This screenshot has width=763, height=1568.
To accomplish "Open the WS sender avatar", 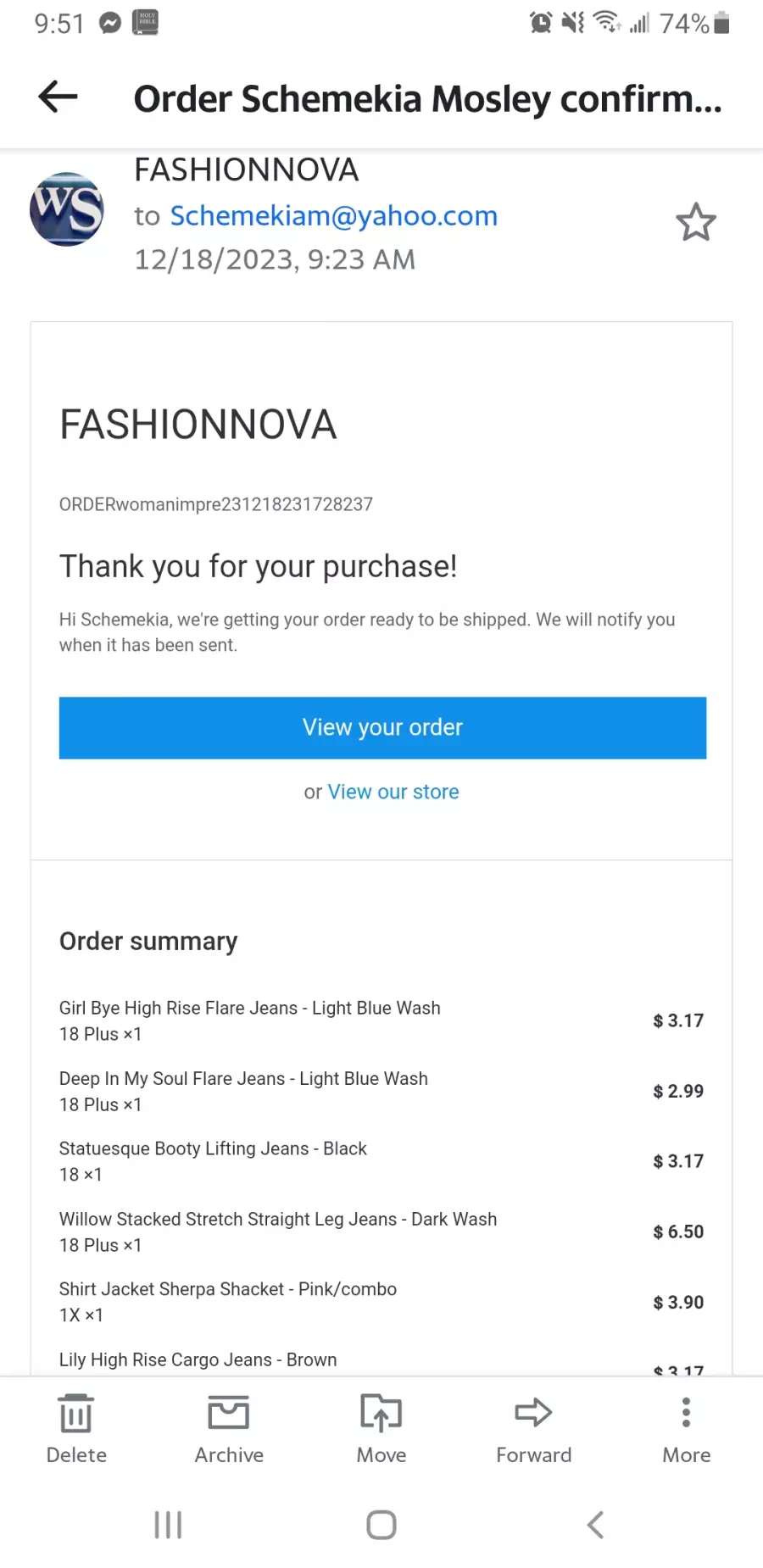I will pos(67,209).
